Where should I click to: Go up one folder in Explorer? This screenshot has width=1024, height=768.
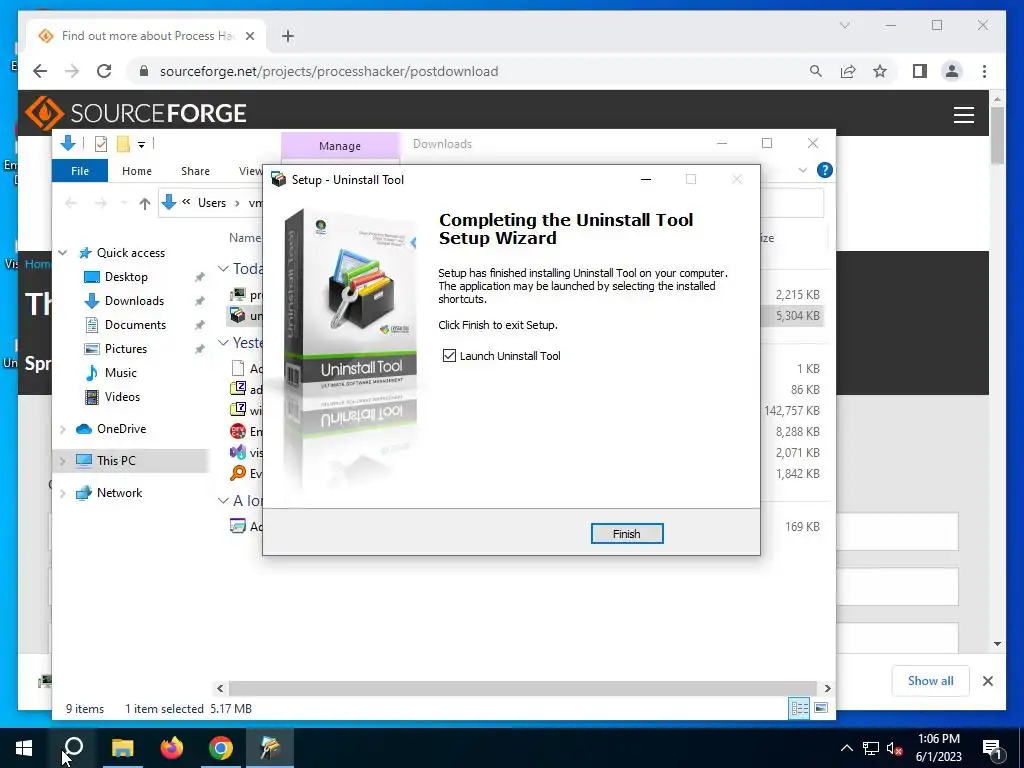145,203
